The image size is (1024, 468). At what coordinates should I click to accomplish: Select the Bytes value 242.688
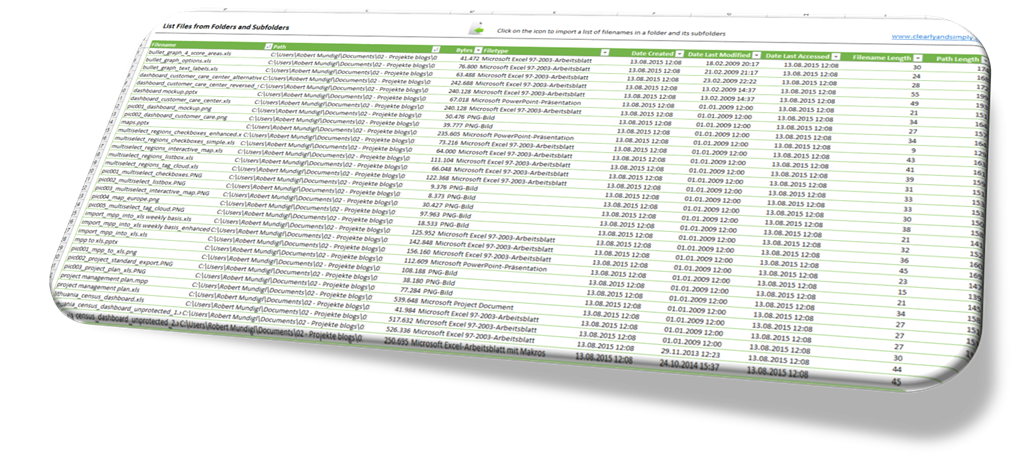coord(462,84)
